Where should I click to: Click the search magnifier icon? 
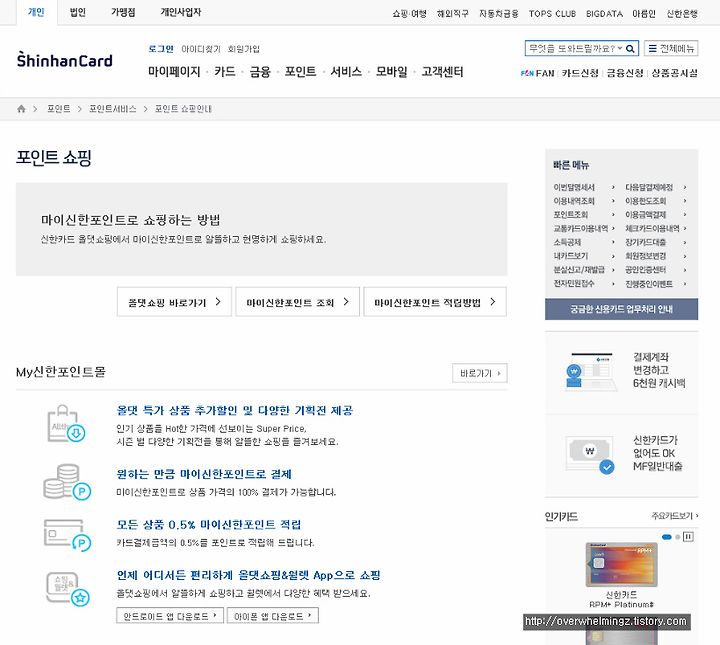[x=631, y=49]
